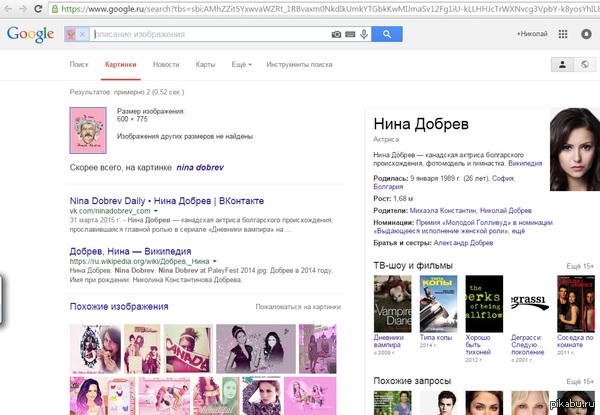600x415 pixels.
Task: Switch to the Новости tab
Action: click(x=166, y=64)
